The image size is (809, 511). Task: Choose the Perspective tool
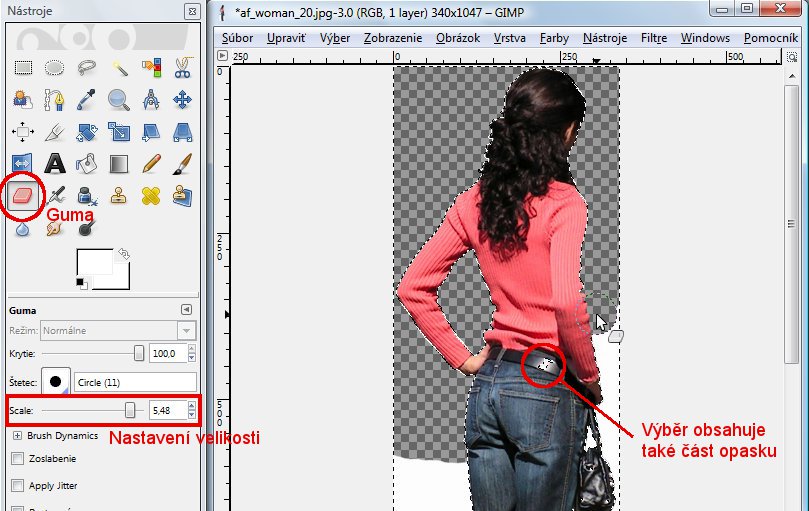(x=182, y=132)
